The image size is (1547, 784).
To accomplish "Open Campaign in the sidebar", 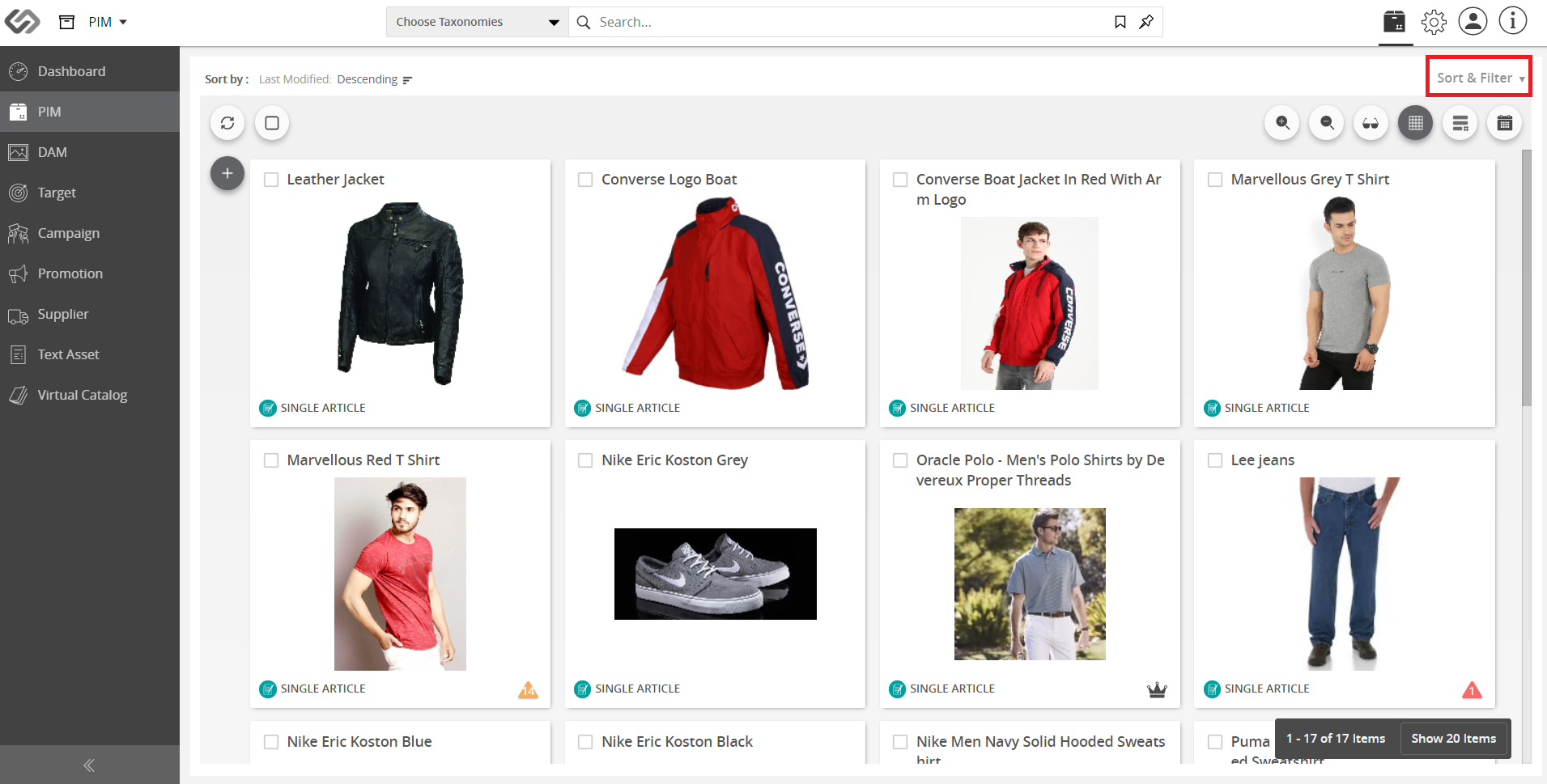I will 90,233.
